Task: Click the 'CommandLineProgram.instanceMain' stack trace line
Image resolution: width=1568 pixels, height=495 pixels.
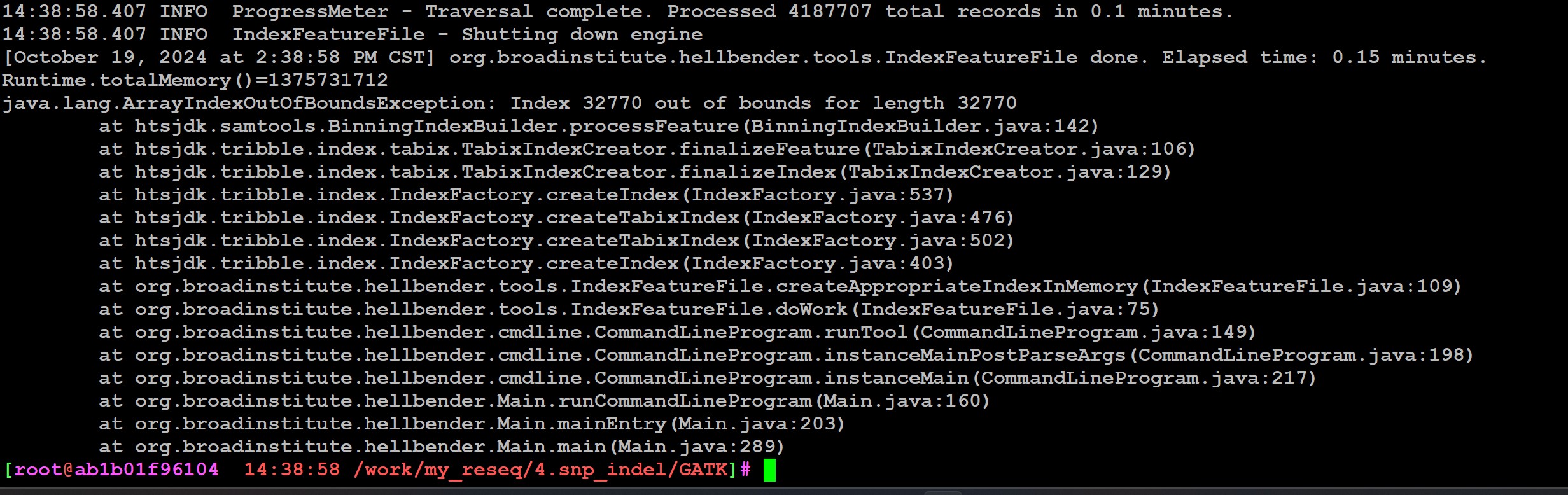Action: [708, 378]
